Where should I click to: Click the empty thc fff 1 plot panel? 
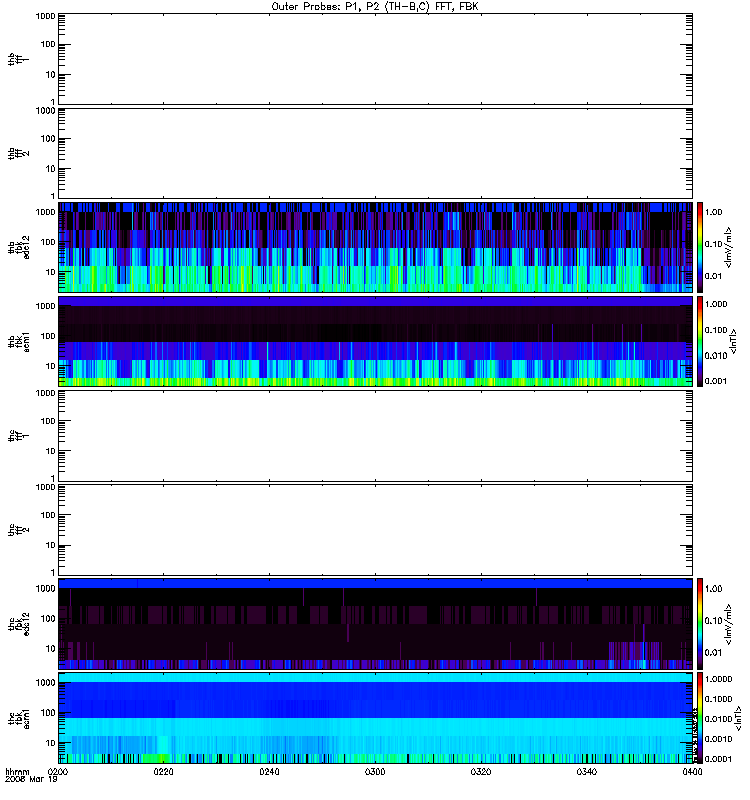pyautogui.click(x=376, y=436)
